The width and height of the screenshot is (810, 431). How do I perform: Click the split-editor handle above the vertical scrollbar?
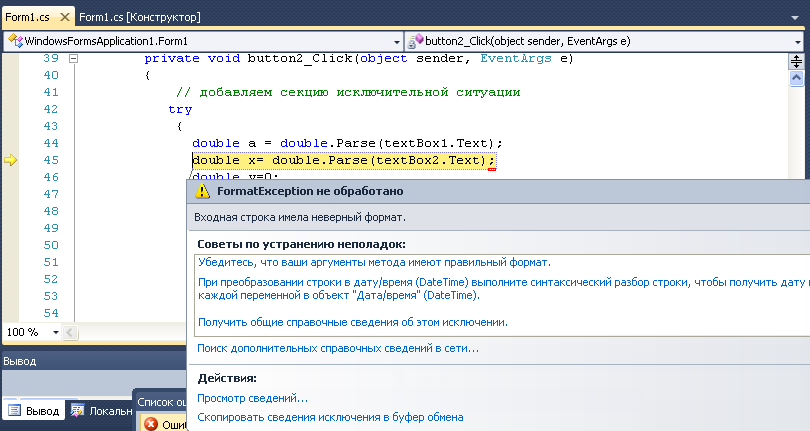(x=797, y=60)
